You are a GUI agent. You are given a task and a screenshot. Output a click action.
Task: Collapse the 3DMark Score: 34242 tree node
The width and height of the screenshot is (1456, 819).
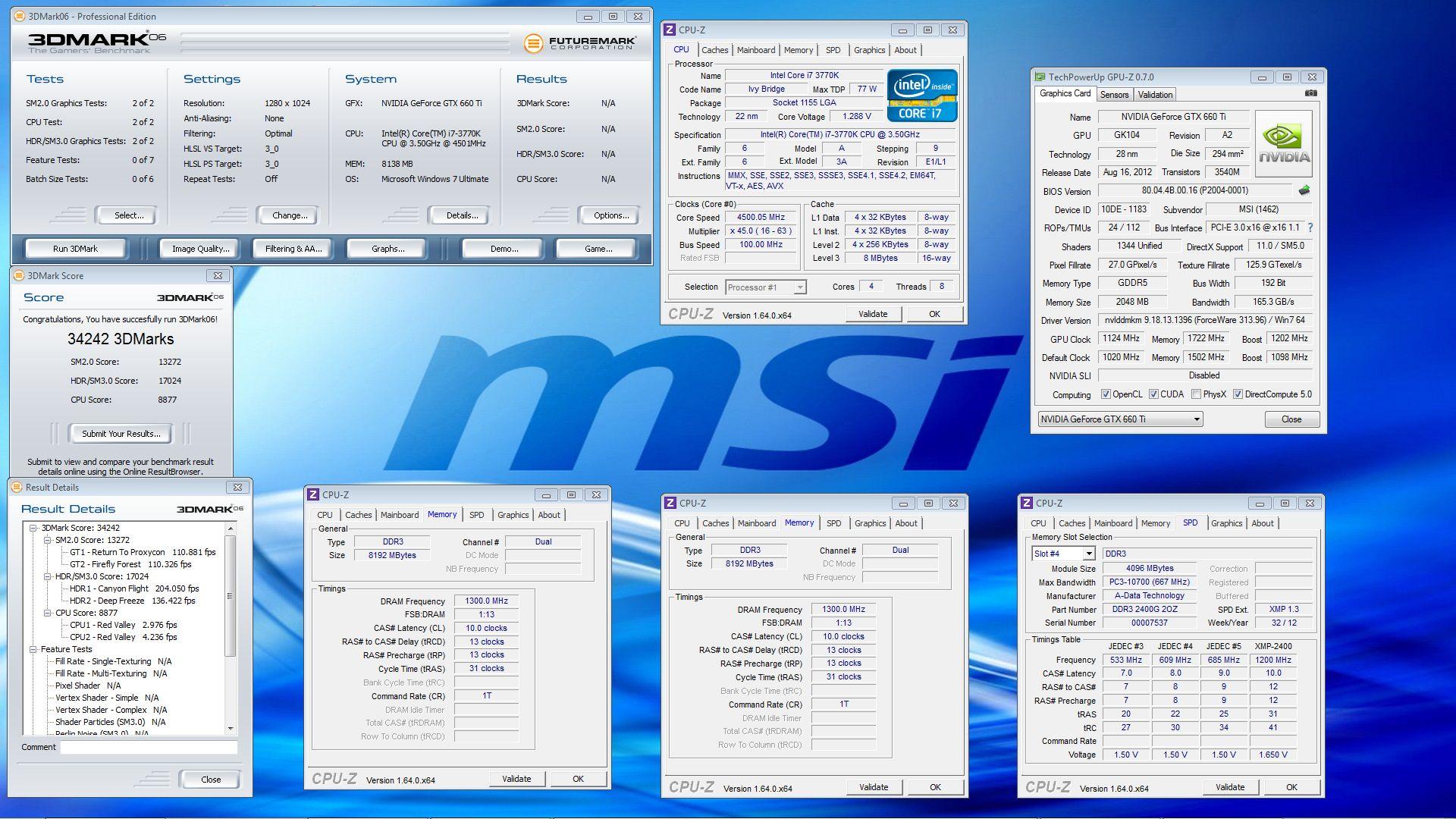33,528
